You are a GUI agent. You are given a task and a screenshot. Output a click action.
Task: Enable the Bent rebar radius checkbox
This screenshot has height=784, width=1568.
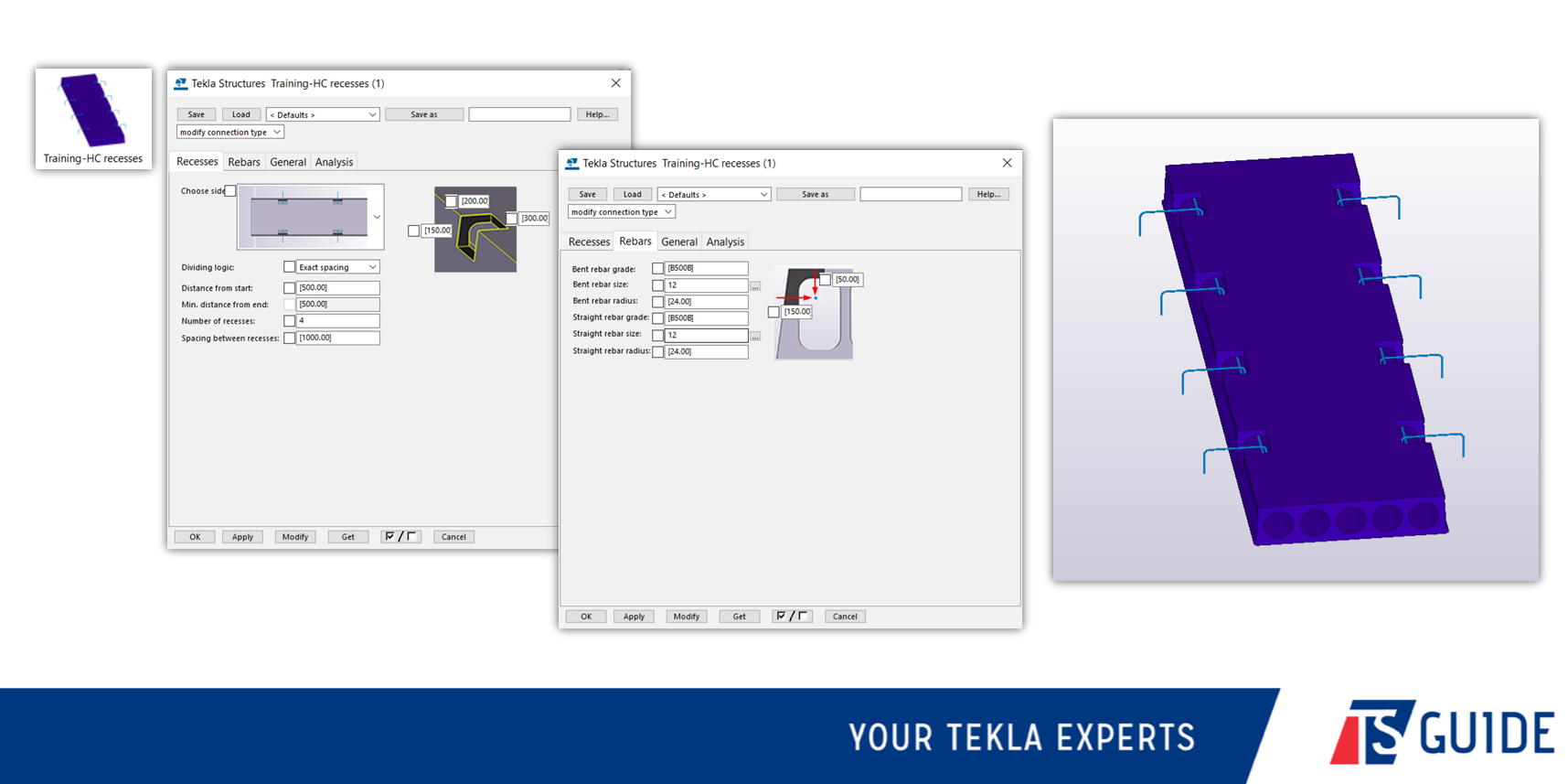tap(657, 302)
